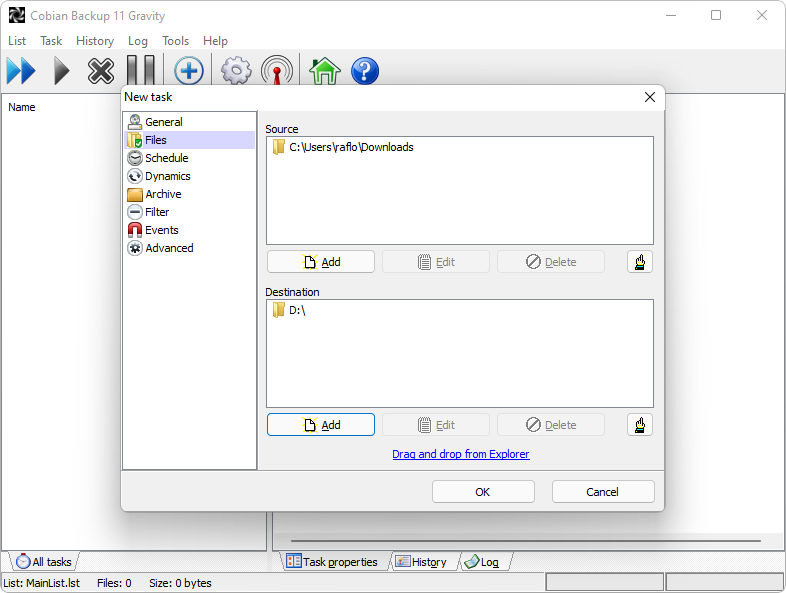Select source C:\Users\raflo\Downloads entry

click(343, 147)
